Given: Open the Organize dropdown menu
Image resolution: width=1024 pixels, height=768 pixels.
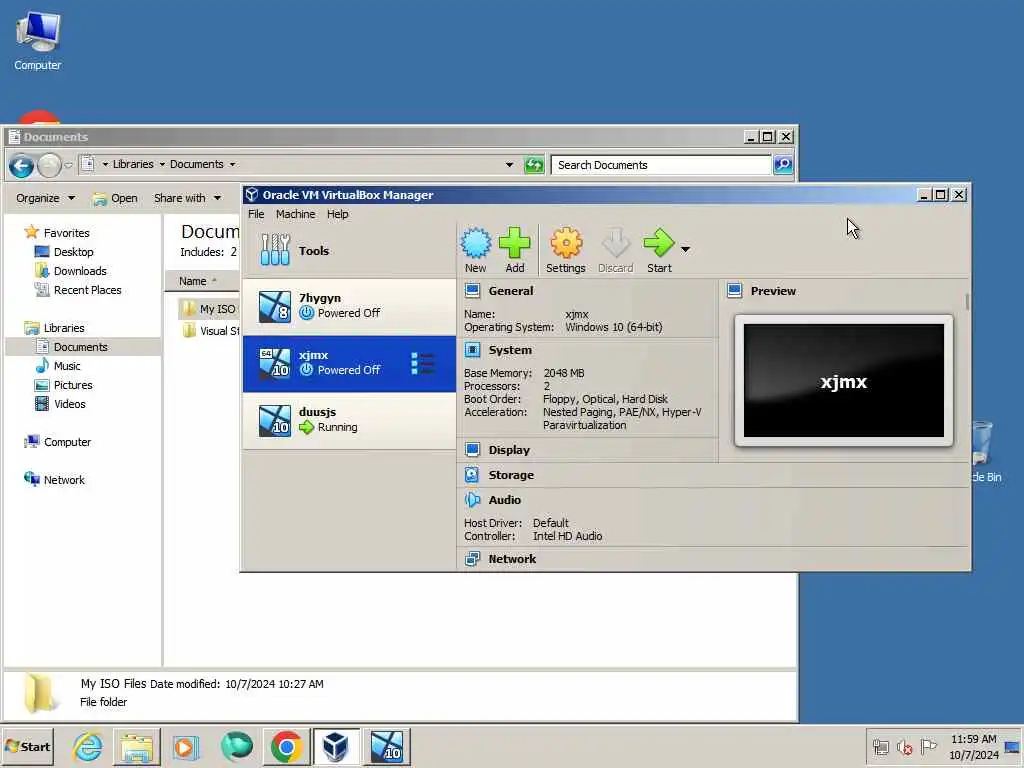Looking at the screenshot, I should (46, 198).
